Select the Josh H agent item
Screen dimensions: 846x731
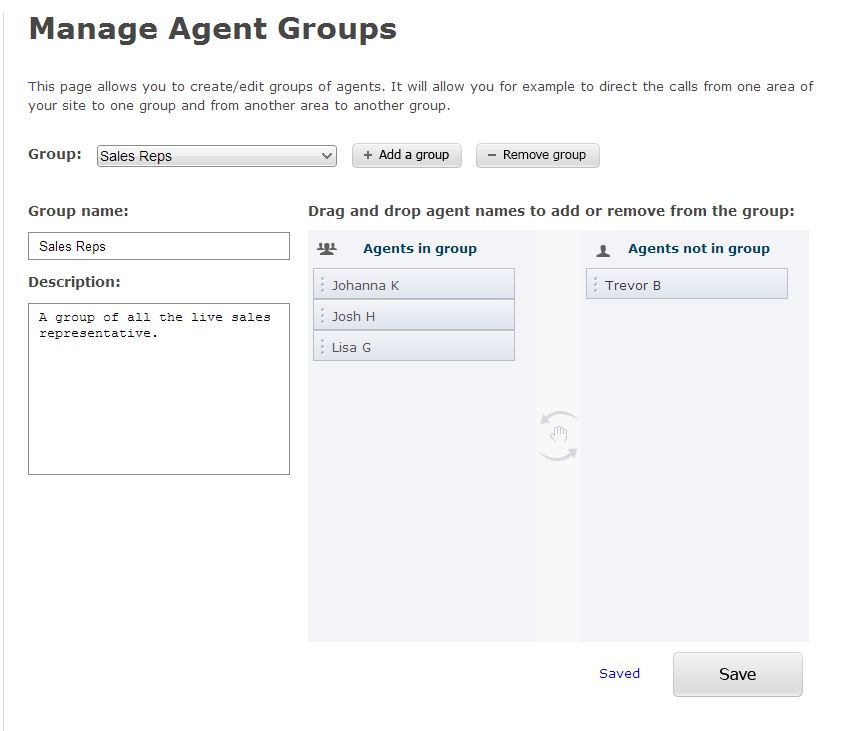point(414,315)
